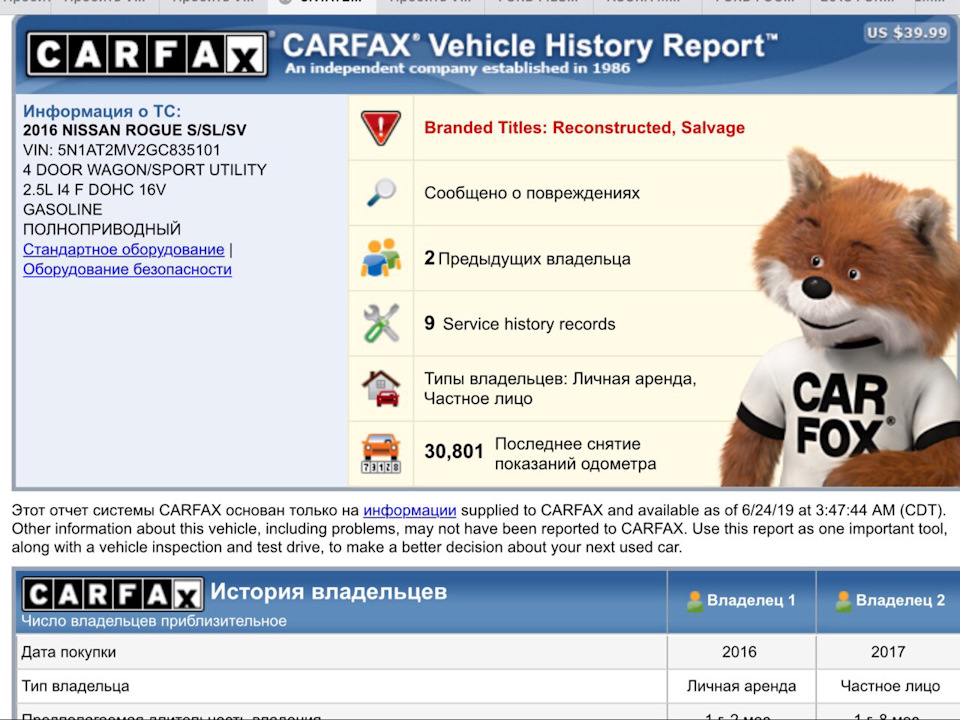Click Частное лицо owner type cell

890,686
